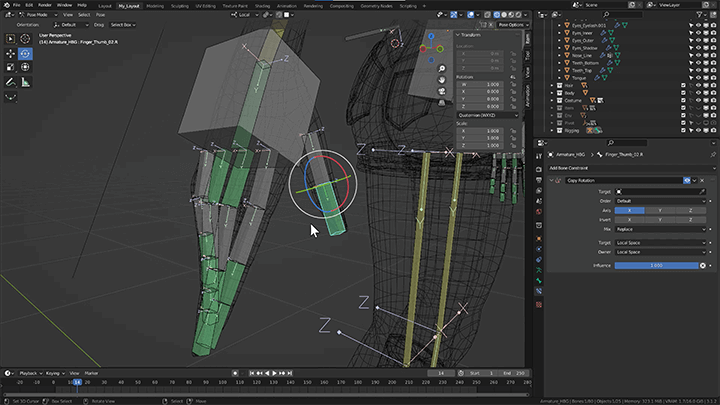The image size is (720, 405).
Task: Jump to the timeline end frame
Action: (290, 373)
